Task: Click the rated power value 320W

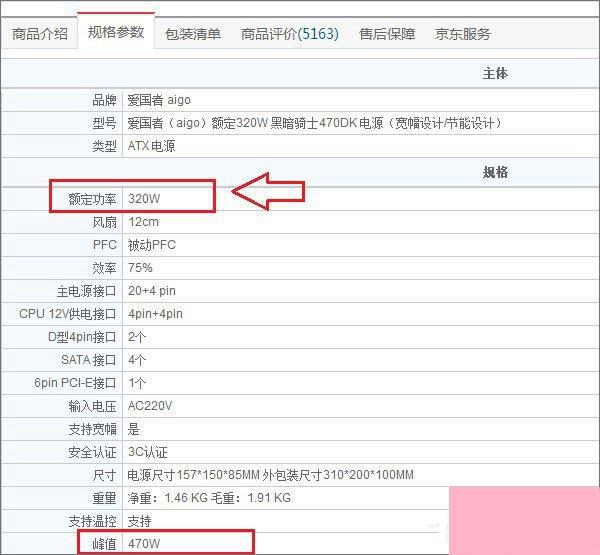Action: 144,199
